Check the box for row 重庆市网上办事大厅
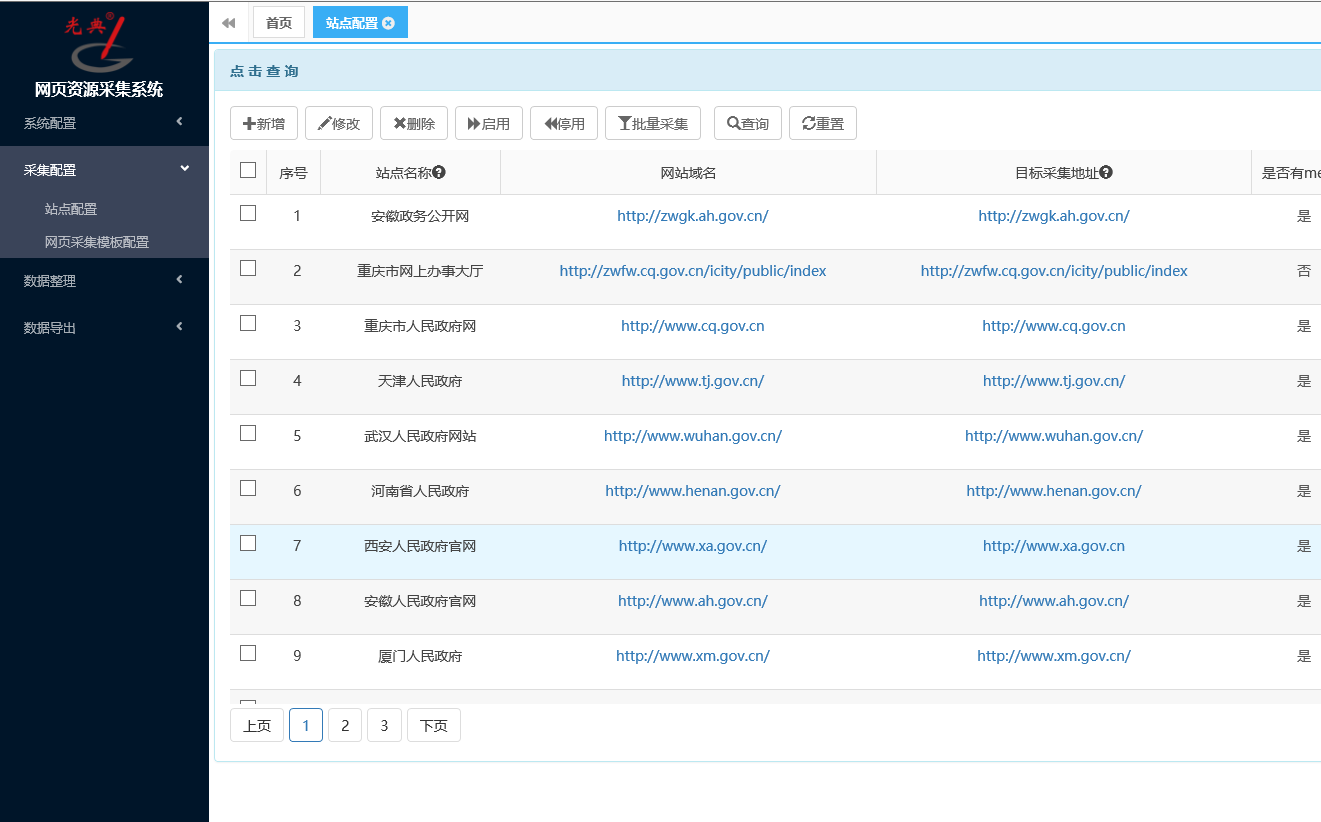The width and height of the screenshot is (1321, 822). 248,268
